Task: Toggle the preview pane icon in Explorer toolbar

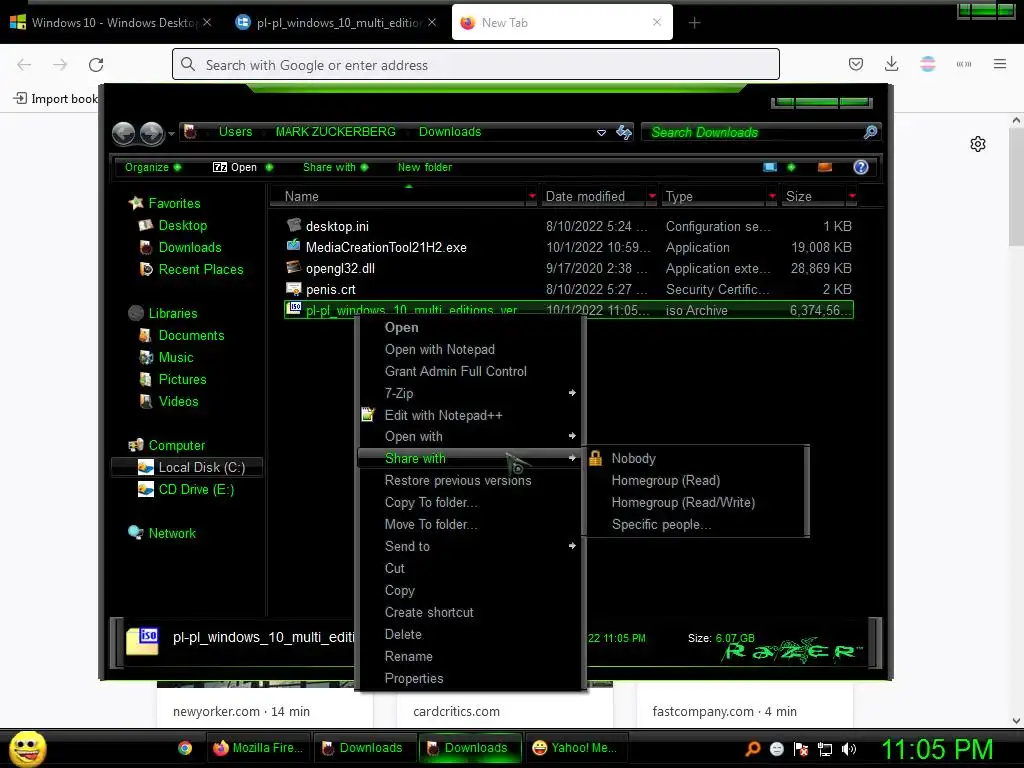Action: (x=825, y=167)
